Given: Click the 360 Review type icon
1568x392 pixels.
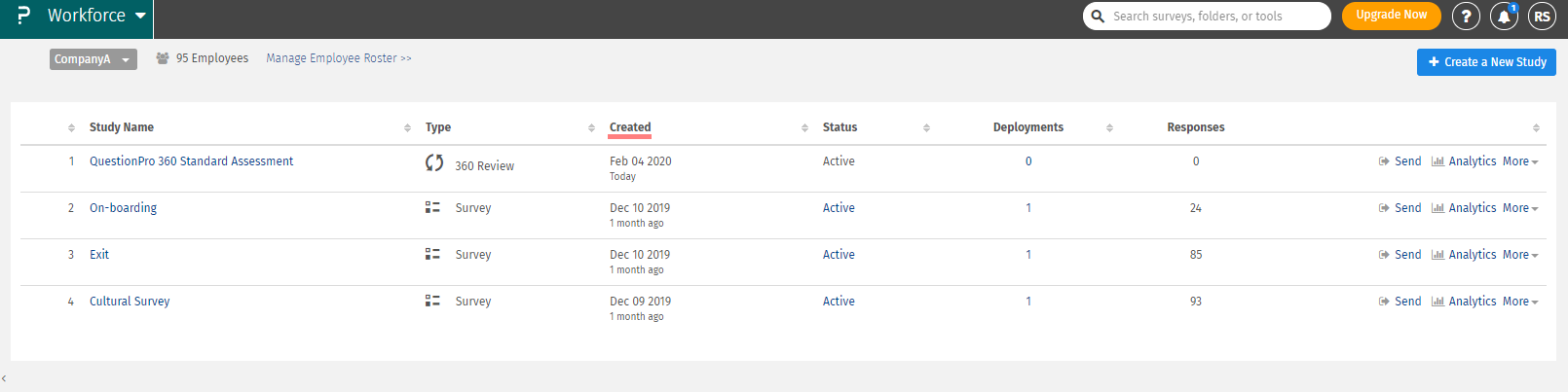Looking at the screenshot, I should [x=434, y=163].
